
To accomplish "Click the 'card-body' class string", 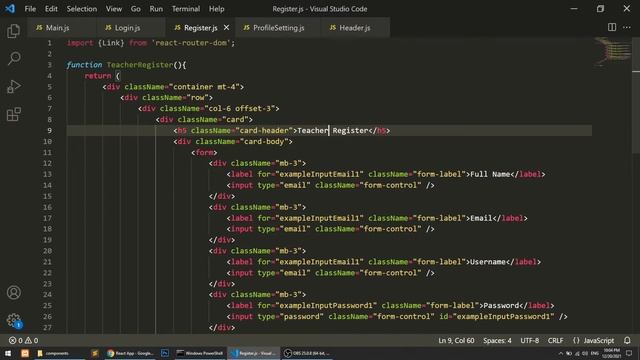I will pyautogui.click(x=264, y=142).
